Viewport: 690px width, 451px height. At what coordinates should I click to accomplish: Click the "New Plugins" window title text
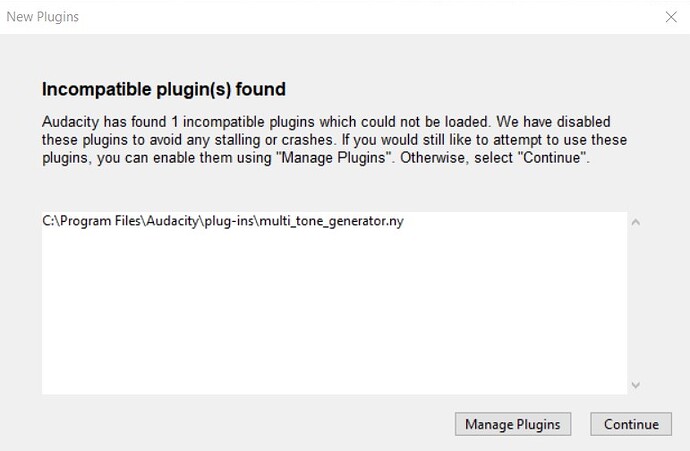pos(43,17)
